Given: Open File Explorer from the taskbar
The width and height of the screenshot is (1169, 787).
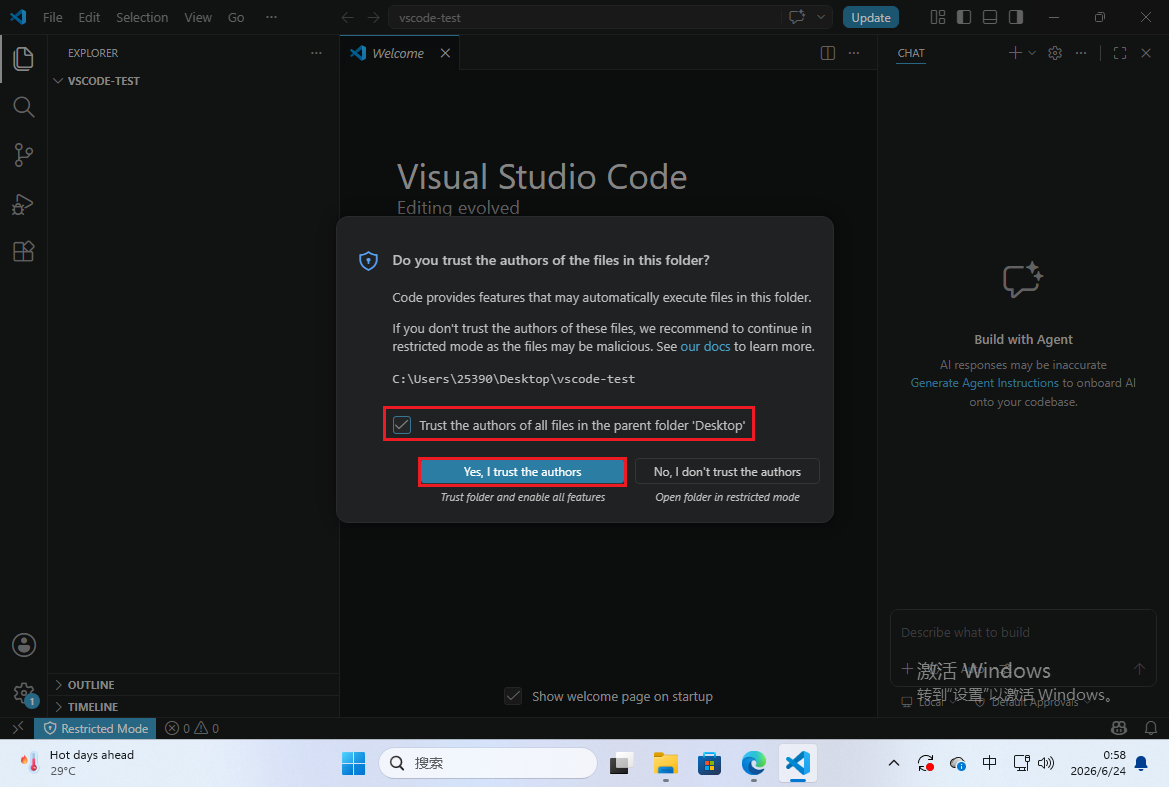Looking at the screenshot, I should click(665, 763).
